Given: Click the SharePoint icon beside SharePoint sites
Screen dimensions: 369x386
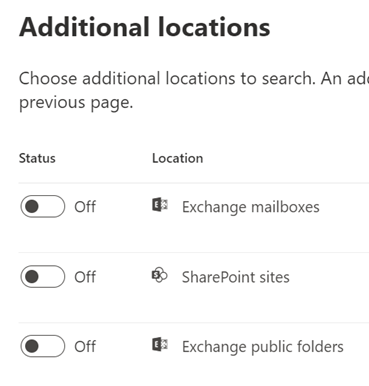Looking at the screenshot, I should [x=160, y=275].
